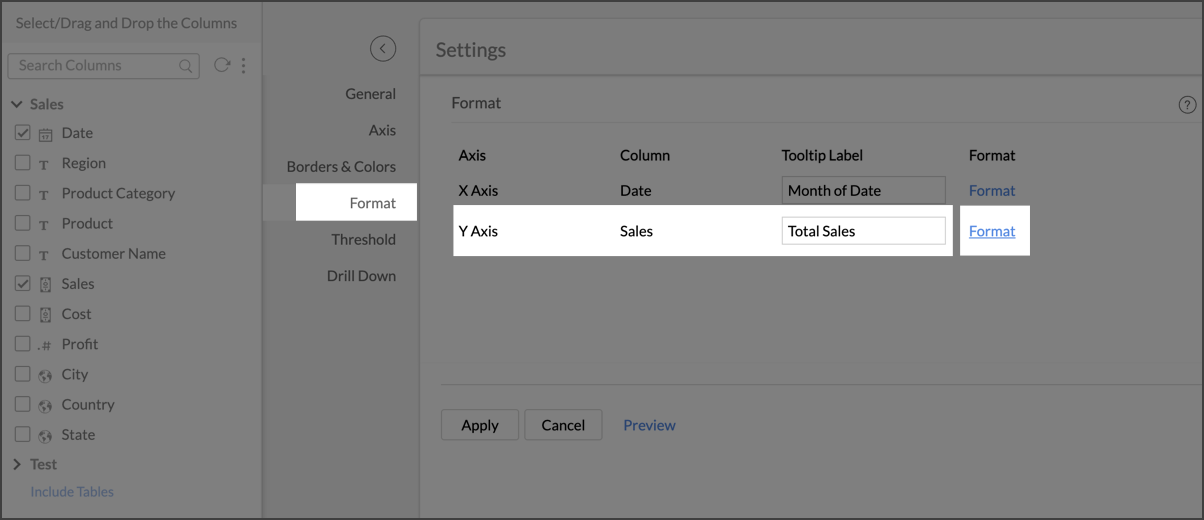Open the three-dot more options menu
This screenshot has width=1204, height=520.
tap(243, 66)
